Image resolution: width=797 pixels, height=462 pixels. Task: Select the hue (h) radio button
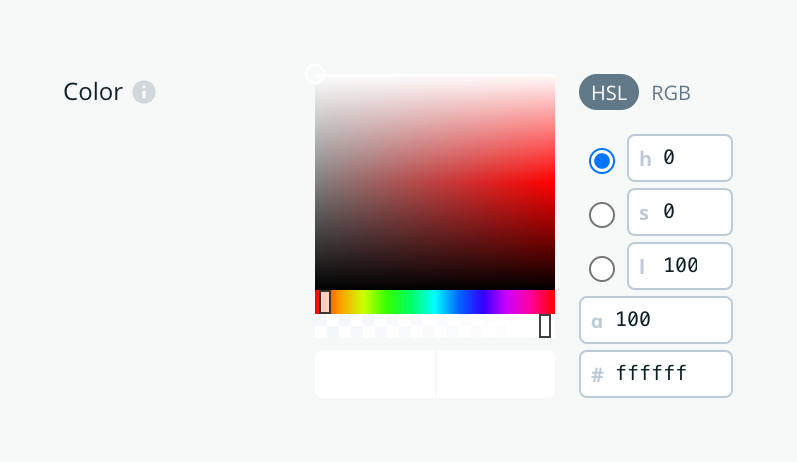(602, 160)
